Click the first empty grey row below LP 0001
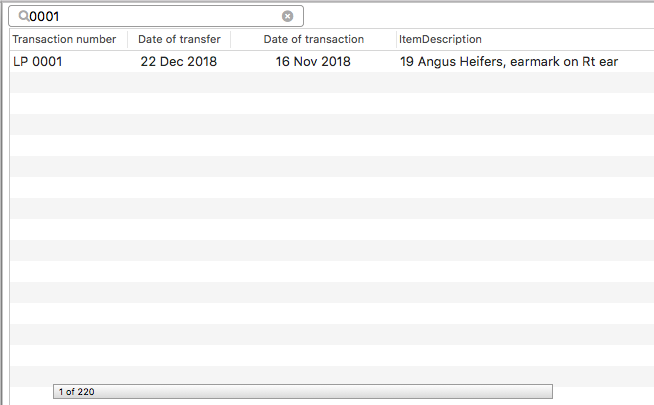654x405 pixels. (332, 83)
